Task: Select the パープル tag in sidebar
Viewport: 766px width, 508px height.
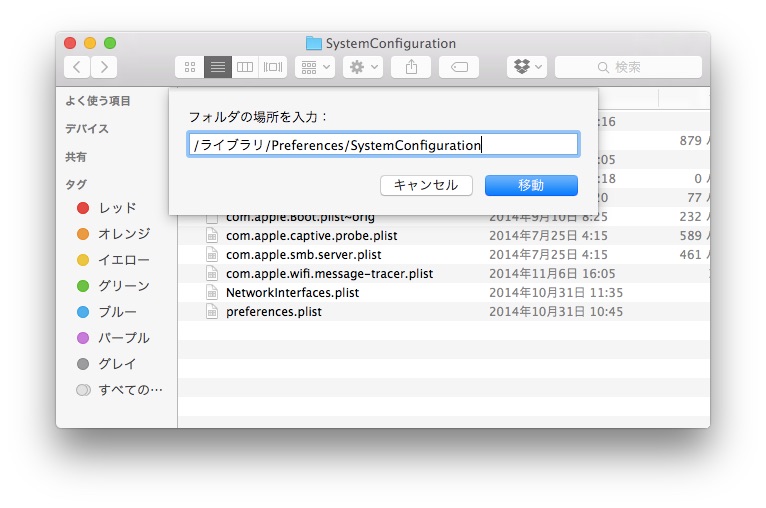Action: [x=113, y=338]
